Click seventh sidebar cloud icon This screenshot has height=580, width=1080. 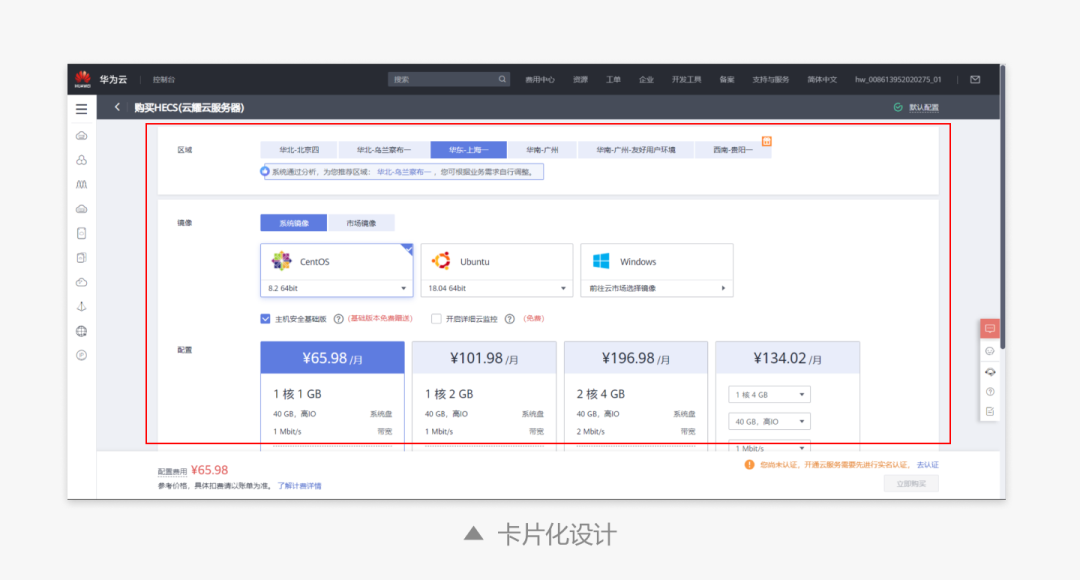(x=81, y=282)
